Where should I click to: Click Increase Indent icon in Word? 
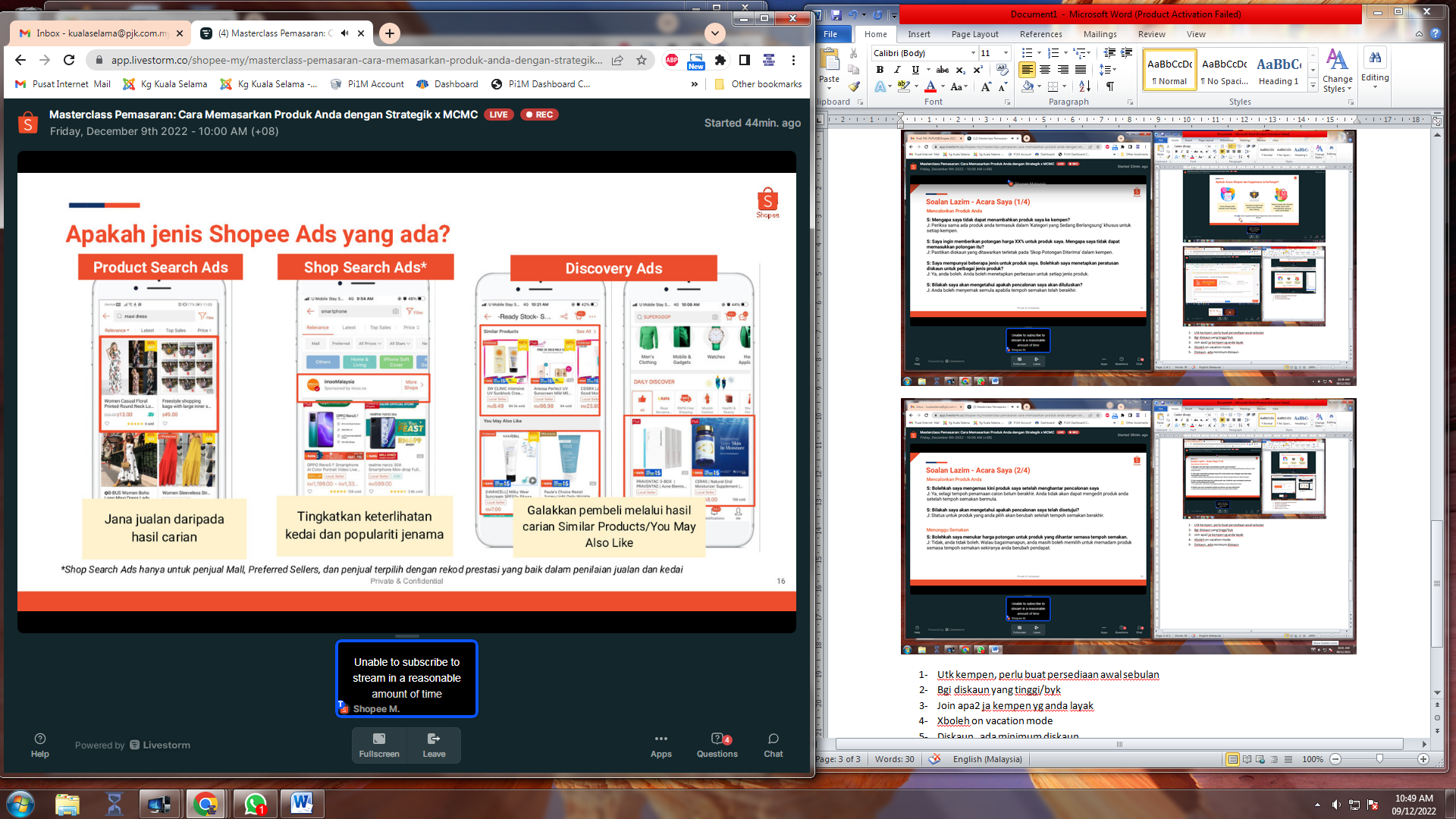click(x=1127, y=53)
